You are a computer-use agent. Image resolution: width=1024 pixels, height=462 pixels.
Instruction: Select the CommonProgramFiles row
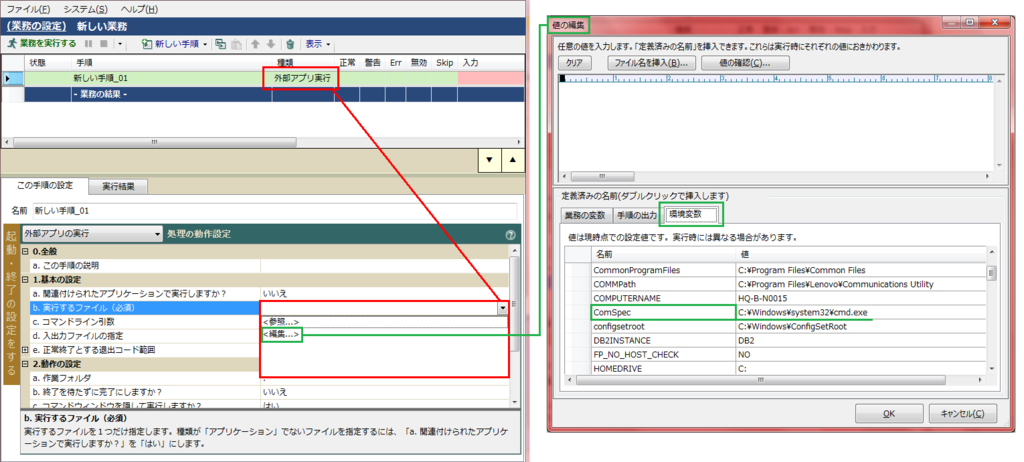coord(775,270)
